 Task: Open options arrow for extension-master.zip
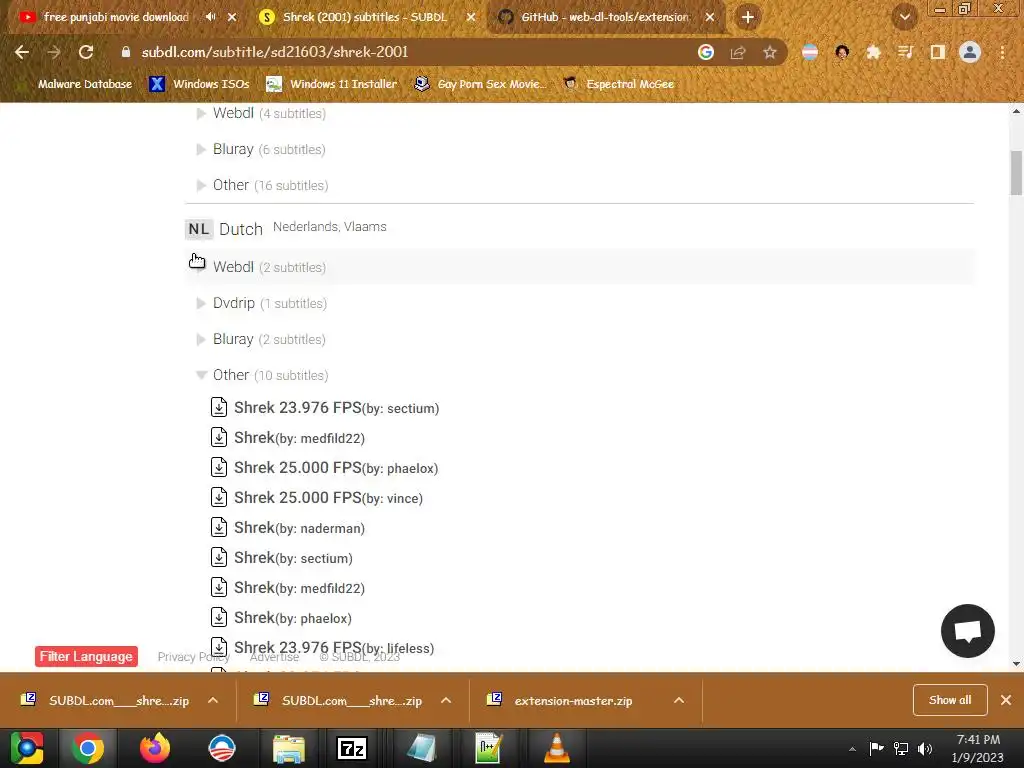[x=679, y=700]
